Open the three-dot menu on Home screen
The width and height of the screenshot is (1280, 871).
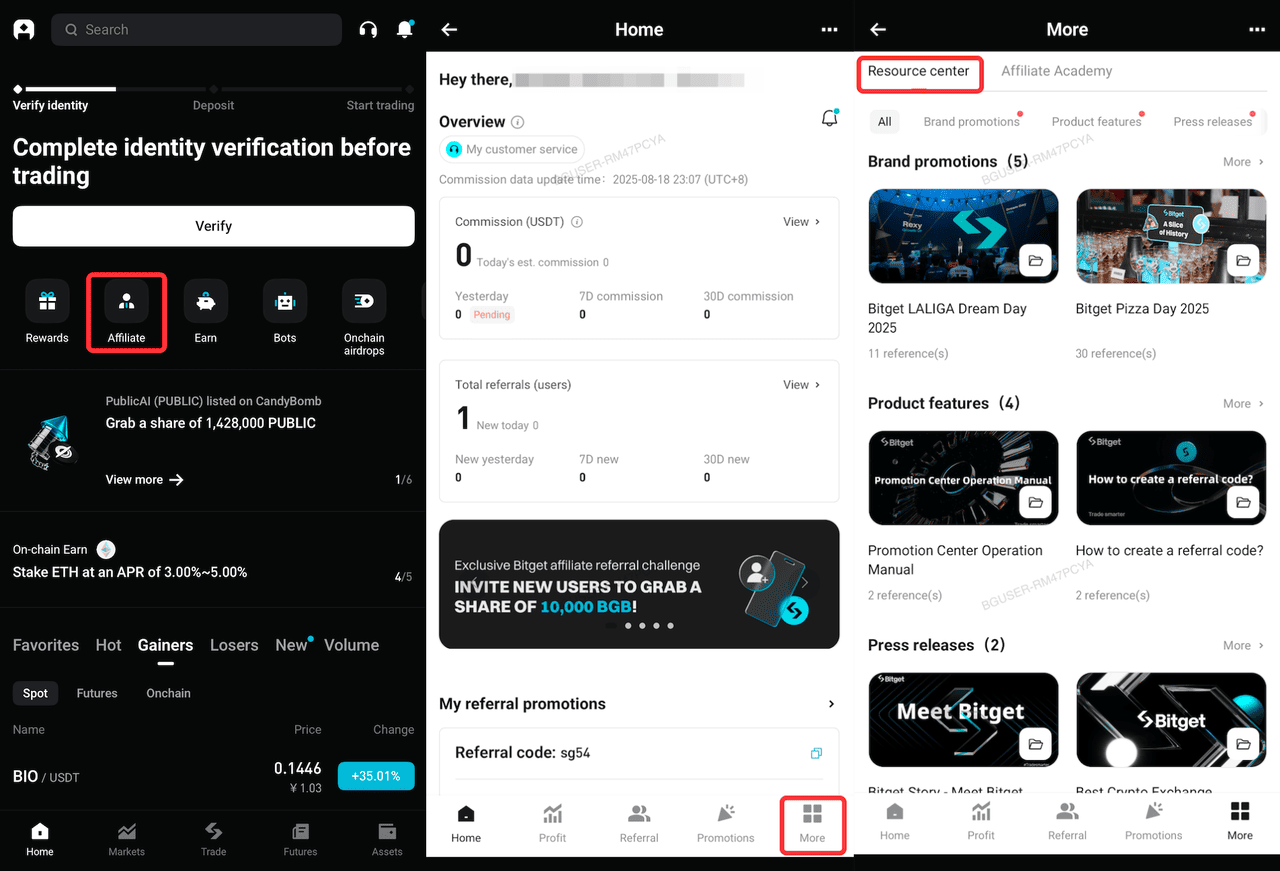[x=829, y=30]
